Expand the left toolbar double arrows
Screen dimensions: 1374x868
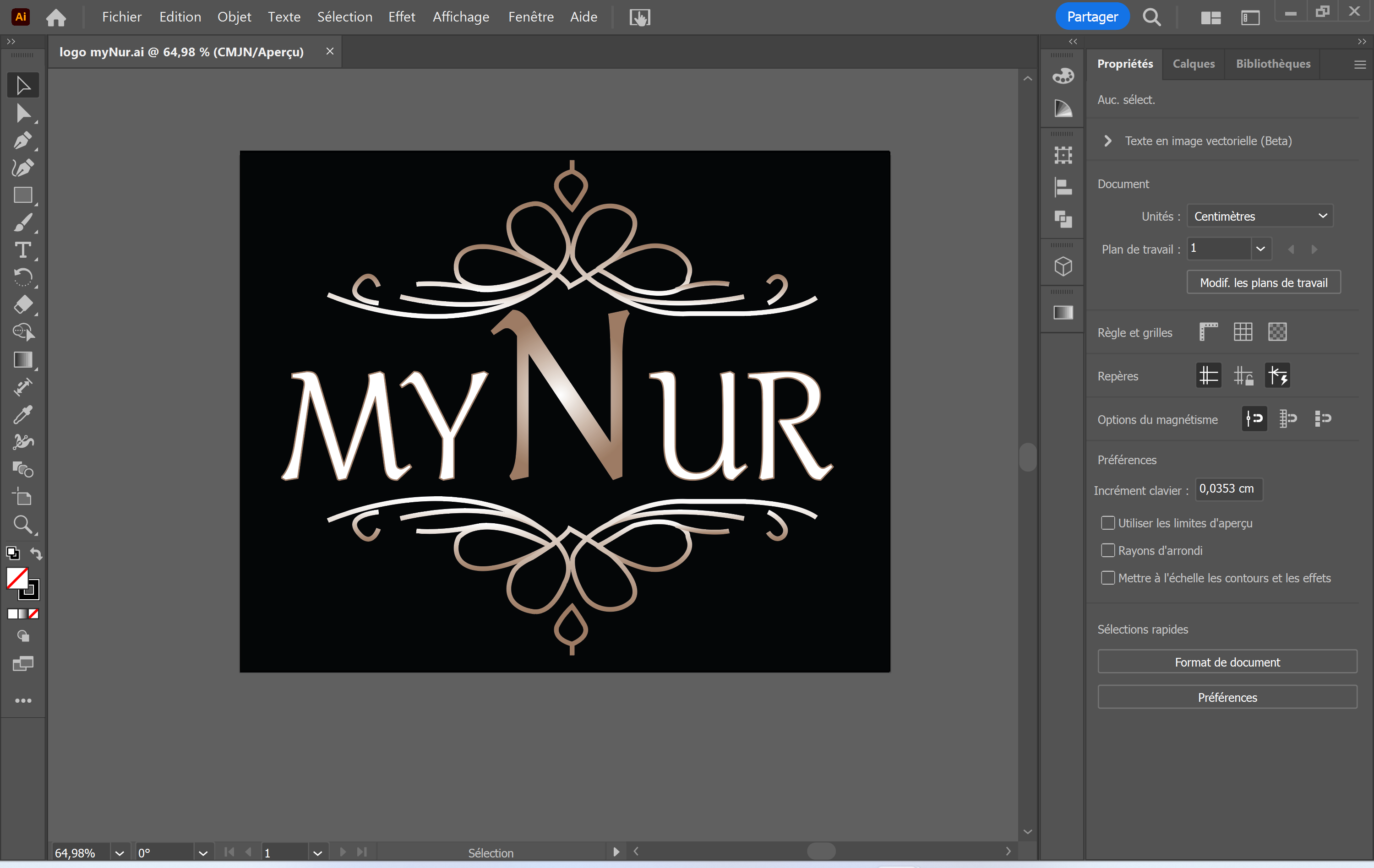(11, 42)
